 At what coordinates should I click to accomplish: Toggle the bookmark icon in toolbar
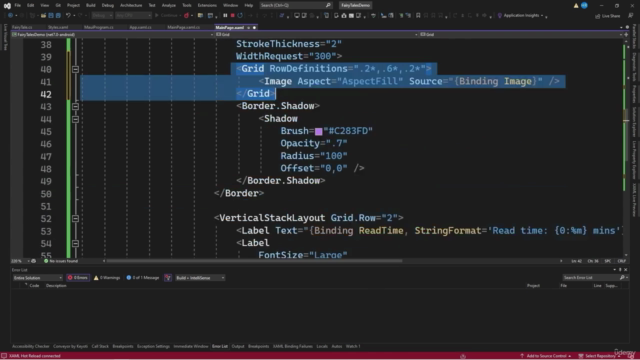[x=418, y=16]
